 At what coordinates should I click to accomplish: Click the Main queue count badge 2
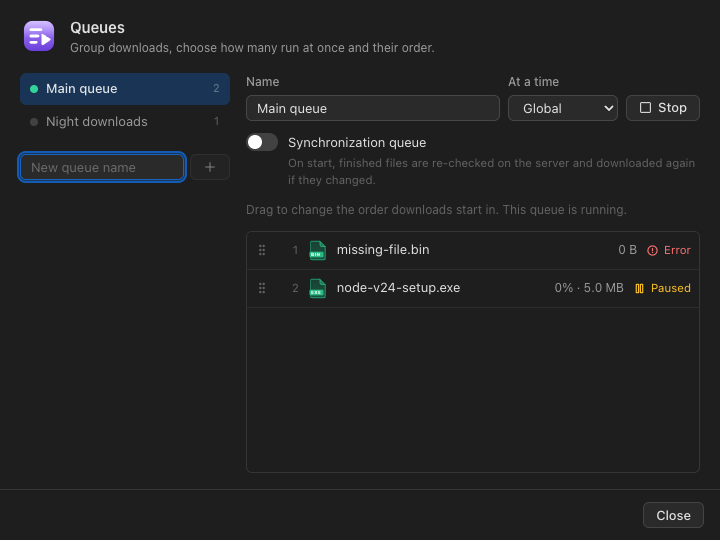[216, 88]
